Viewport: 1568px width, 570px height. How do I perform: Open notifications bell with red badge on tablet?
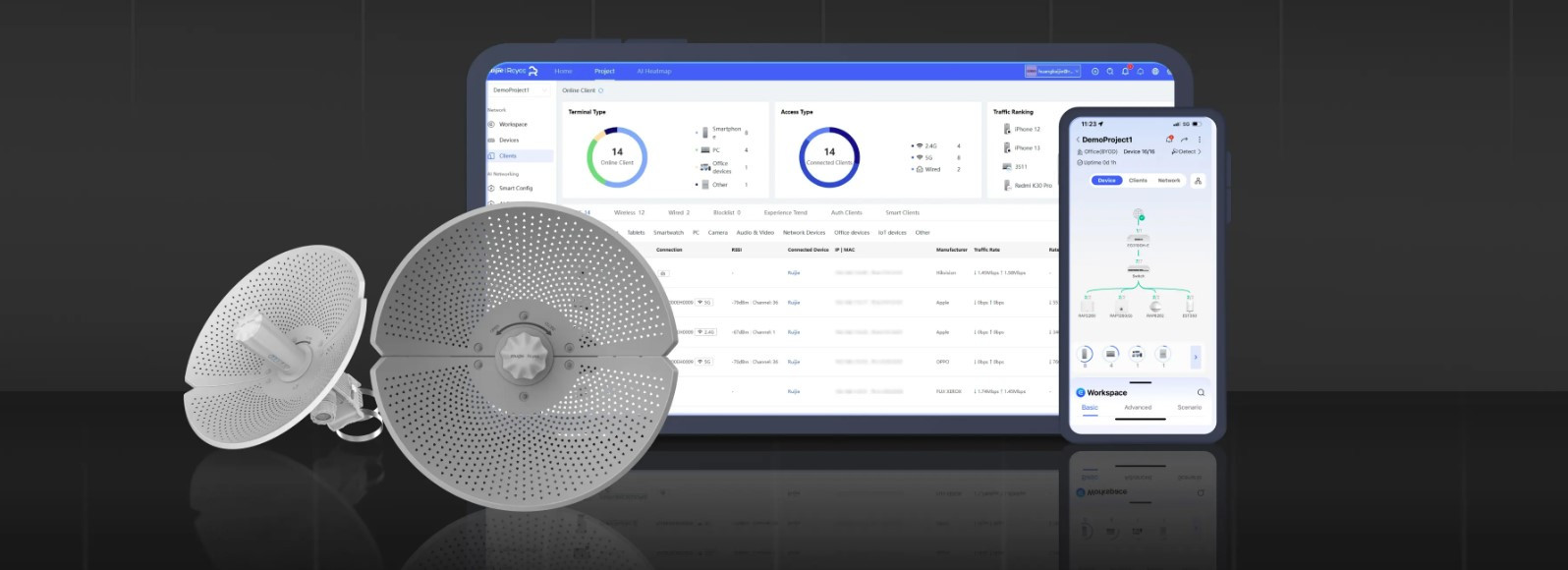1126,71
